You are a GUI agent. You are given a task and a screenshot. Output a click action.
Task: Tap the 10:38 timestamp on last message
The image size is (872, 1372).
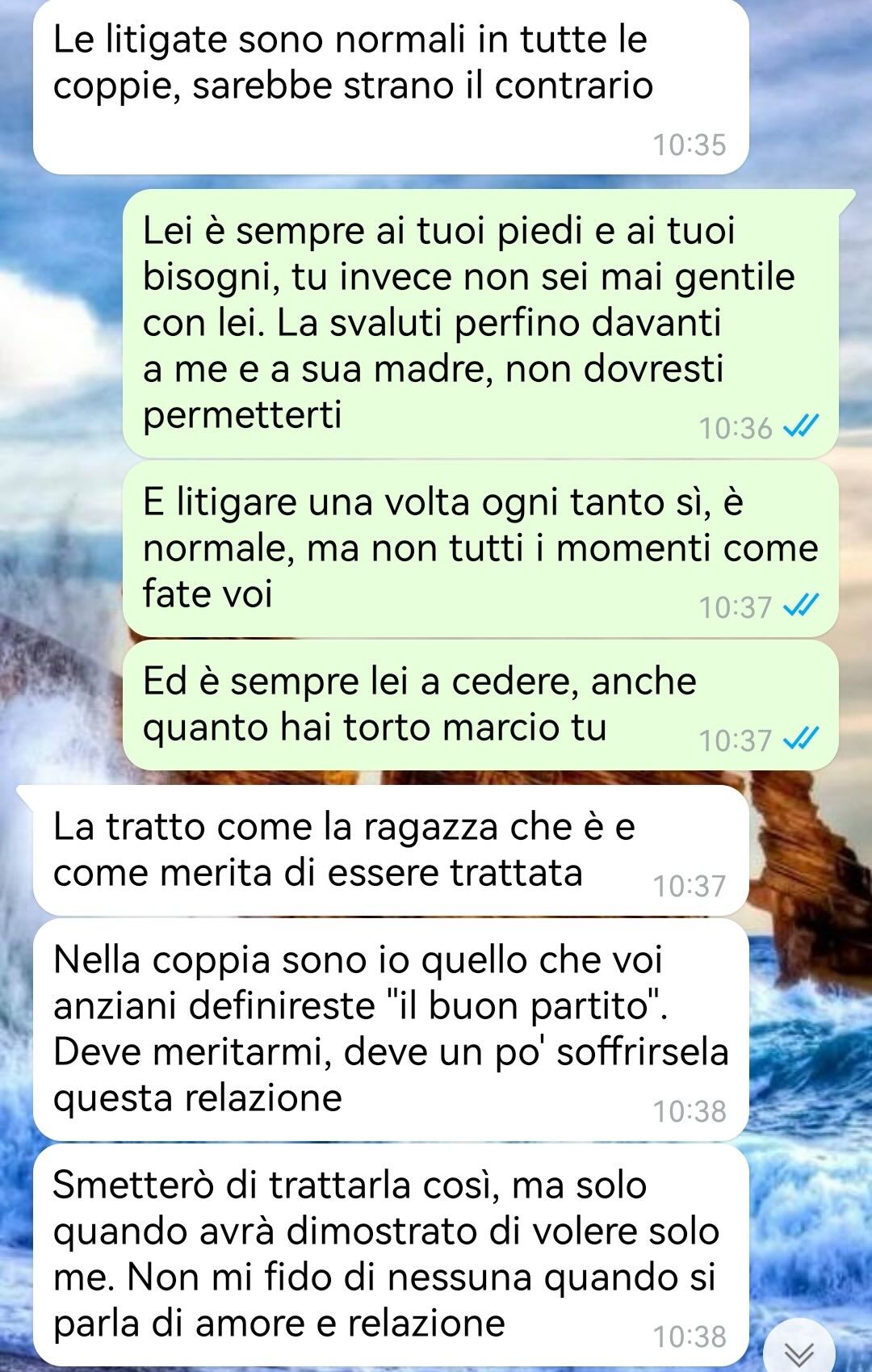pos(690,1336)
